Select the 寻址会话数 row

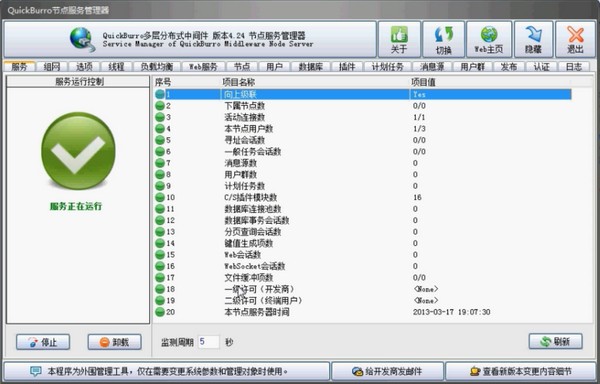coord(363,140)
